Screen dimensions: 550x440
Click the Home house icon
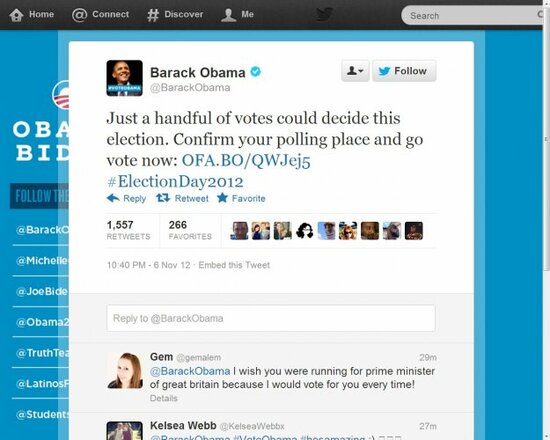click(x=16, y=15)
